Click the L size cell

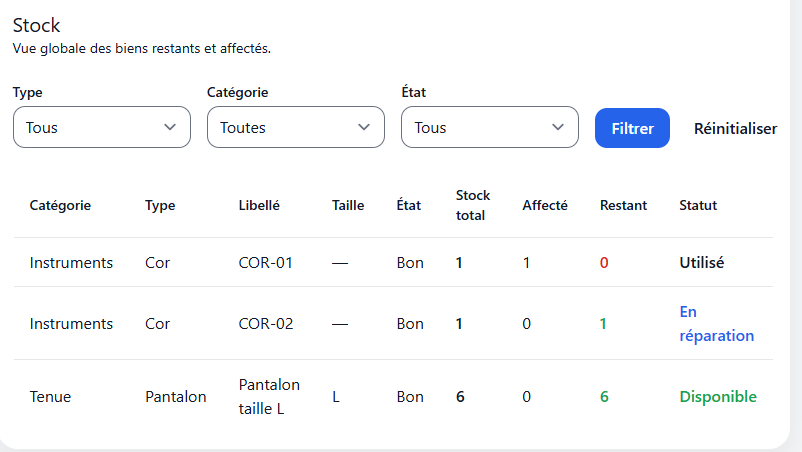pos(336,397)
